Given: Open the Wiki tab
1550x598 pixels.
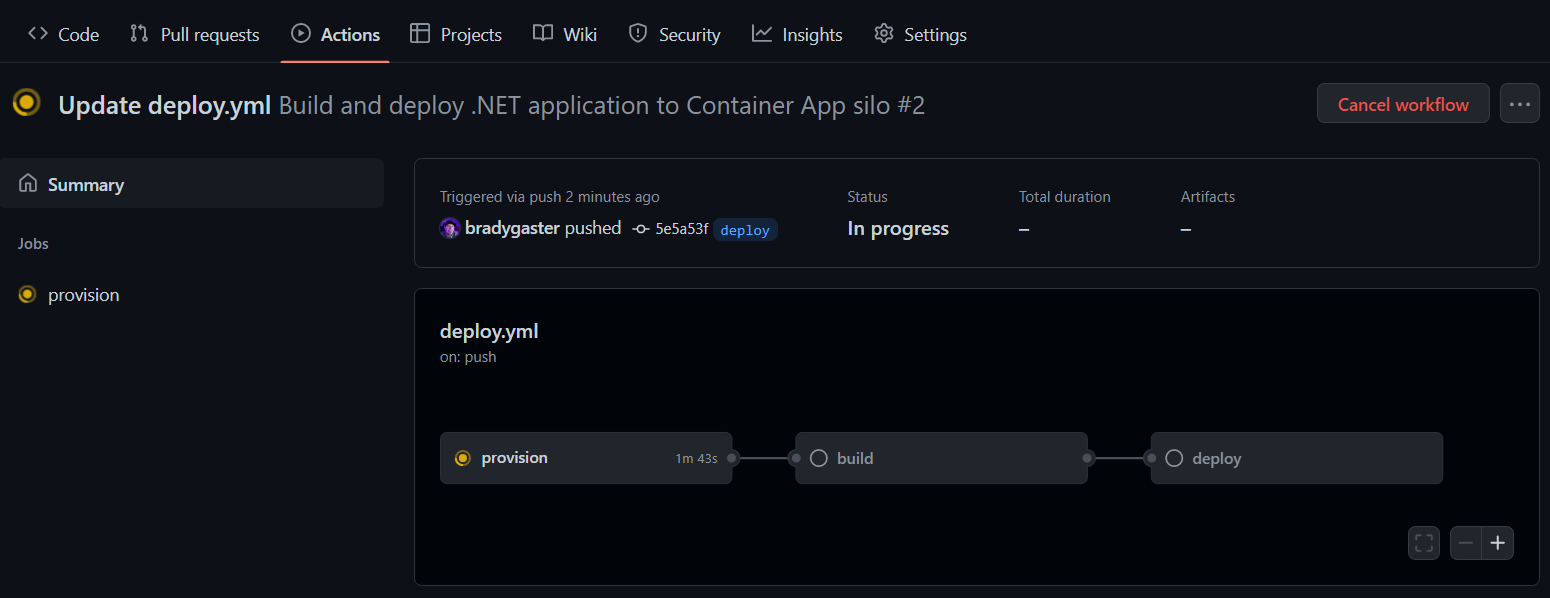Looking at the screenshot, I should pyautogui.click(x=565, y=34).
